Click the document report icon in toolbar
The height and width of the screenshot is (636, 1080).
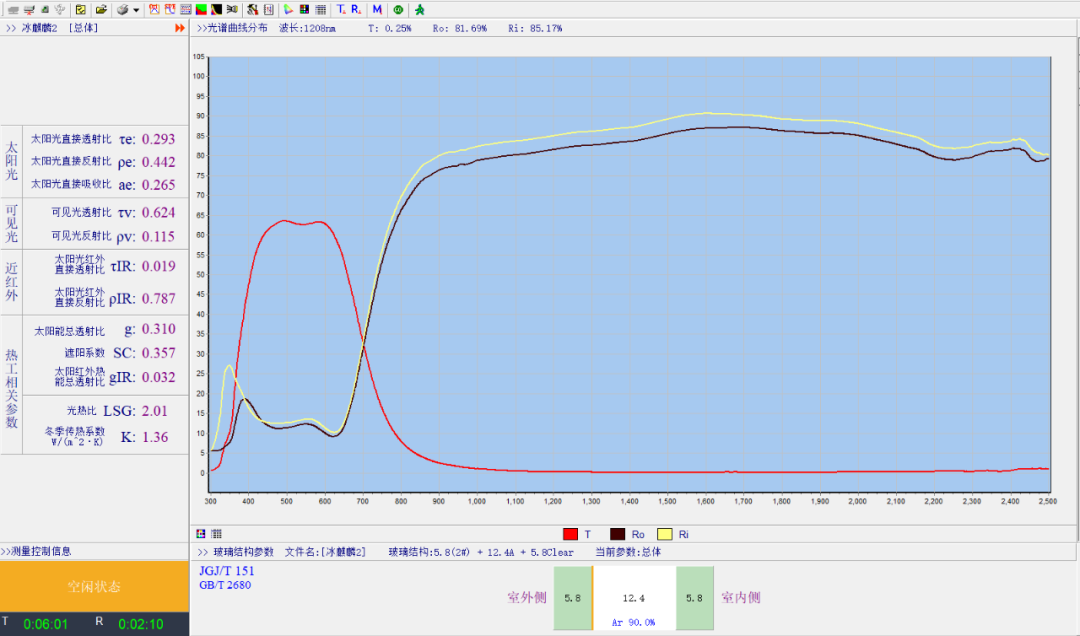click(269, 10)
